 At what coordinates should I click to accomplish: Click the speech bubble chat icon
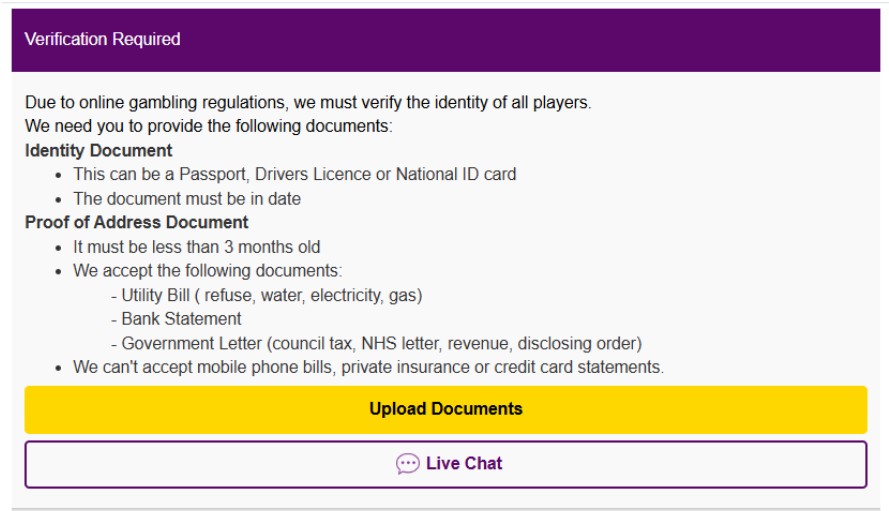407,464
